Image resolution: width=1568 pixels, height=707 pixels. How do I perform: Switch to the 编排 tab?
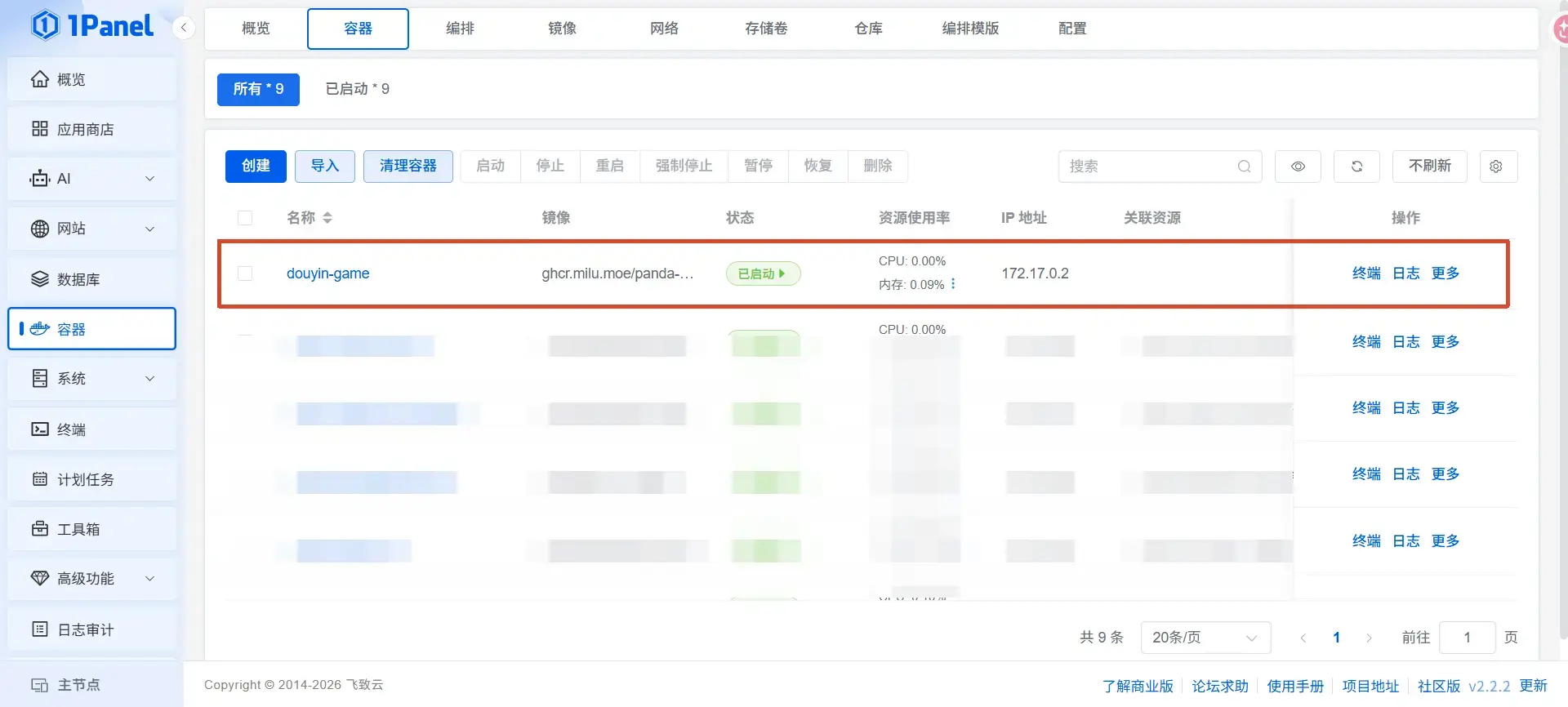(460, 29)
